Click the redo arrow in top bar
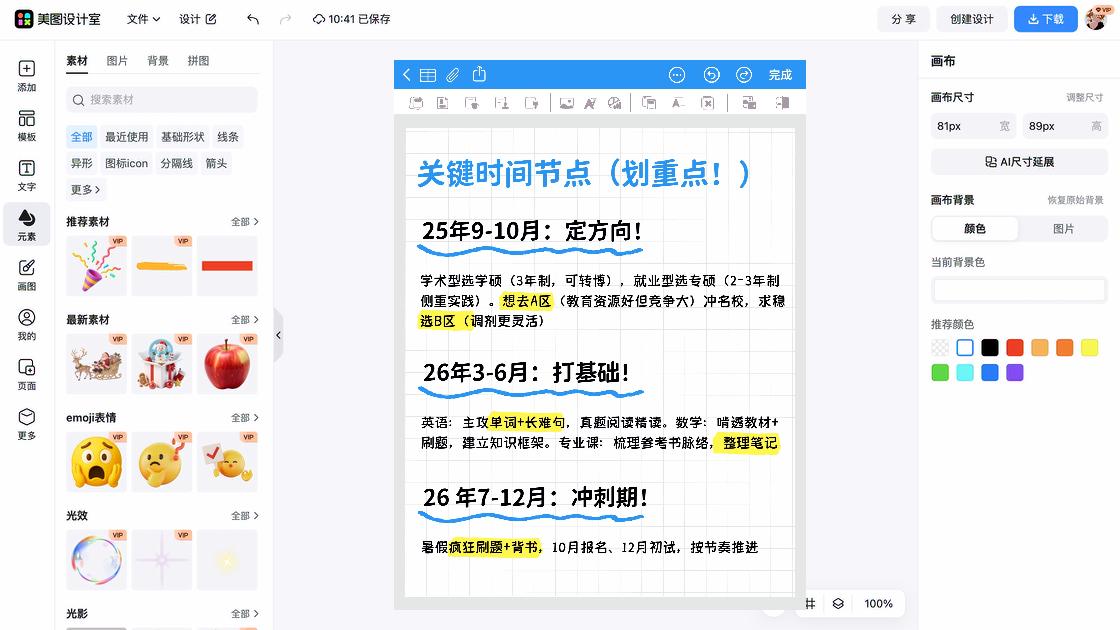 [286, 19]
